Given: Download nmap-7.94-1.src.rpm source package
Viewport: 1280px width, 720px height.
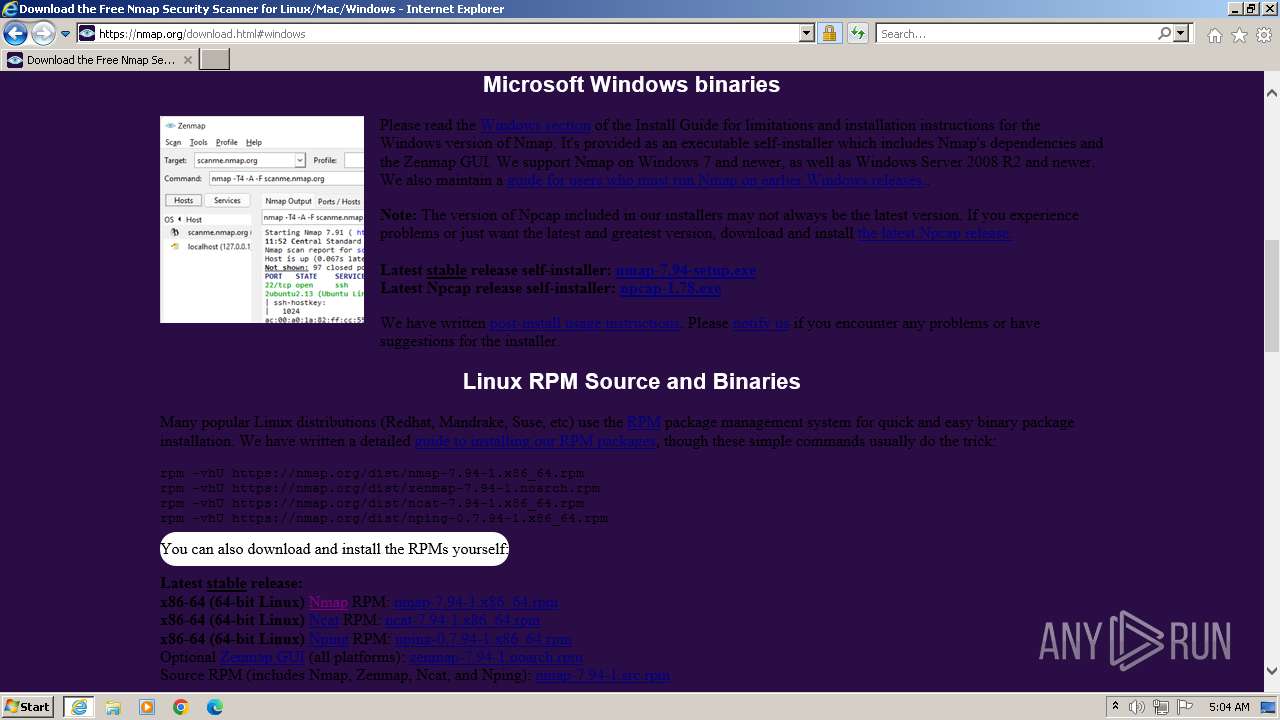Looking at the screenshot, I should pyautogui.click(x=602, y=675).
